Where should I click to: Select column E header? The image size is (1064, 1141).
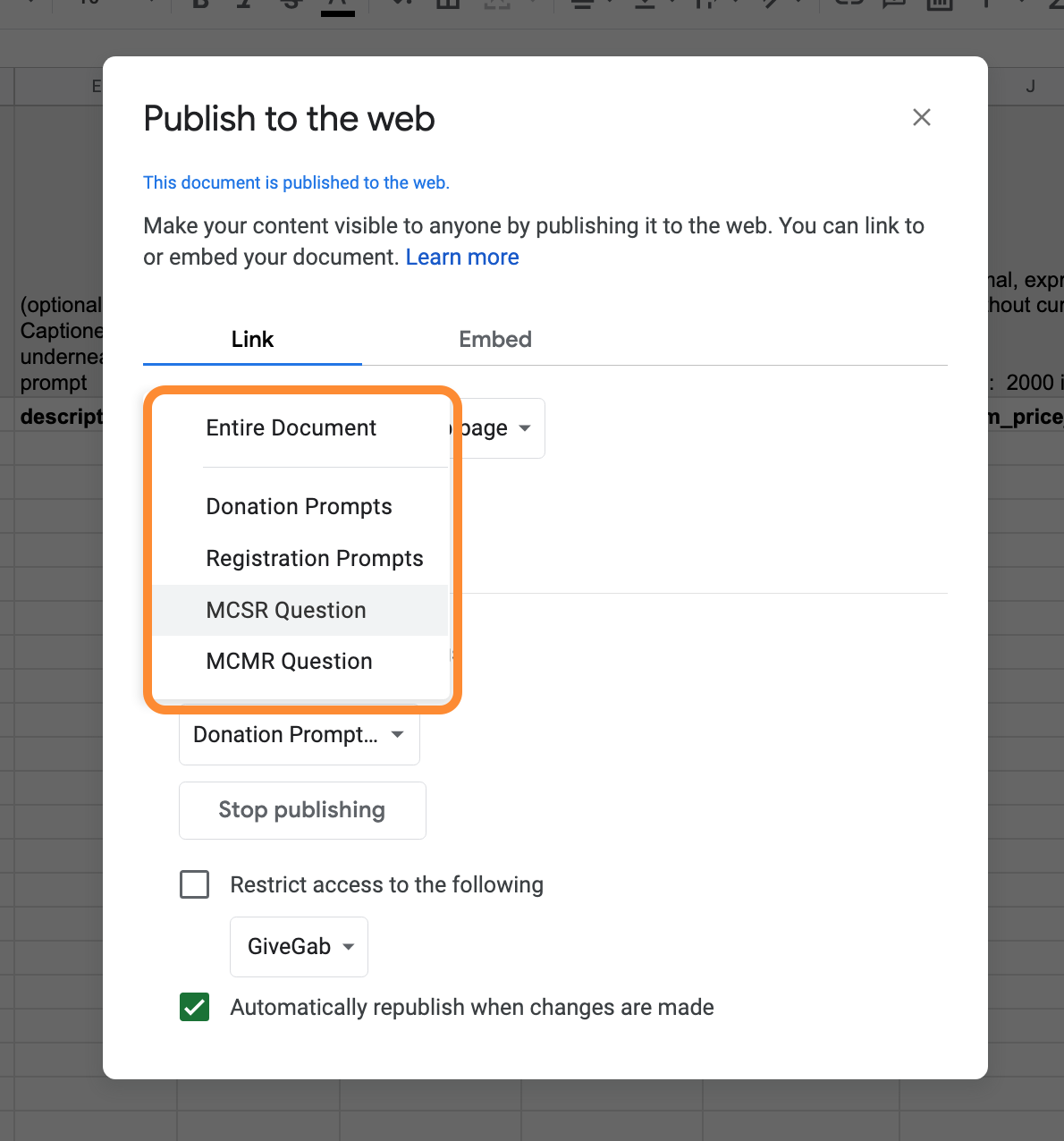pyautogui.click(x=59, y=87)
